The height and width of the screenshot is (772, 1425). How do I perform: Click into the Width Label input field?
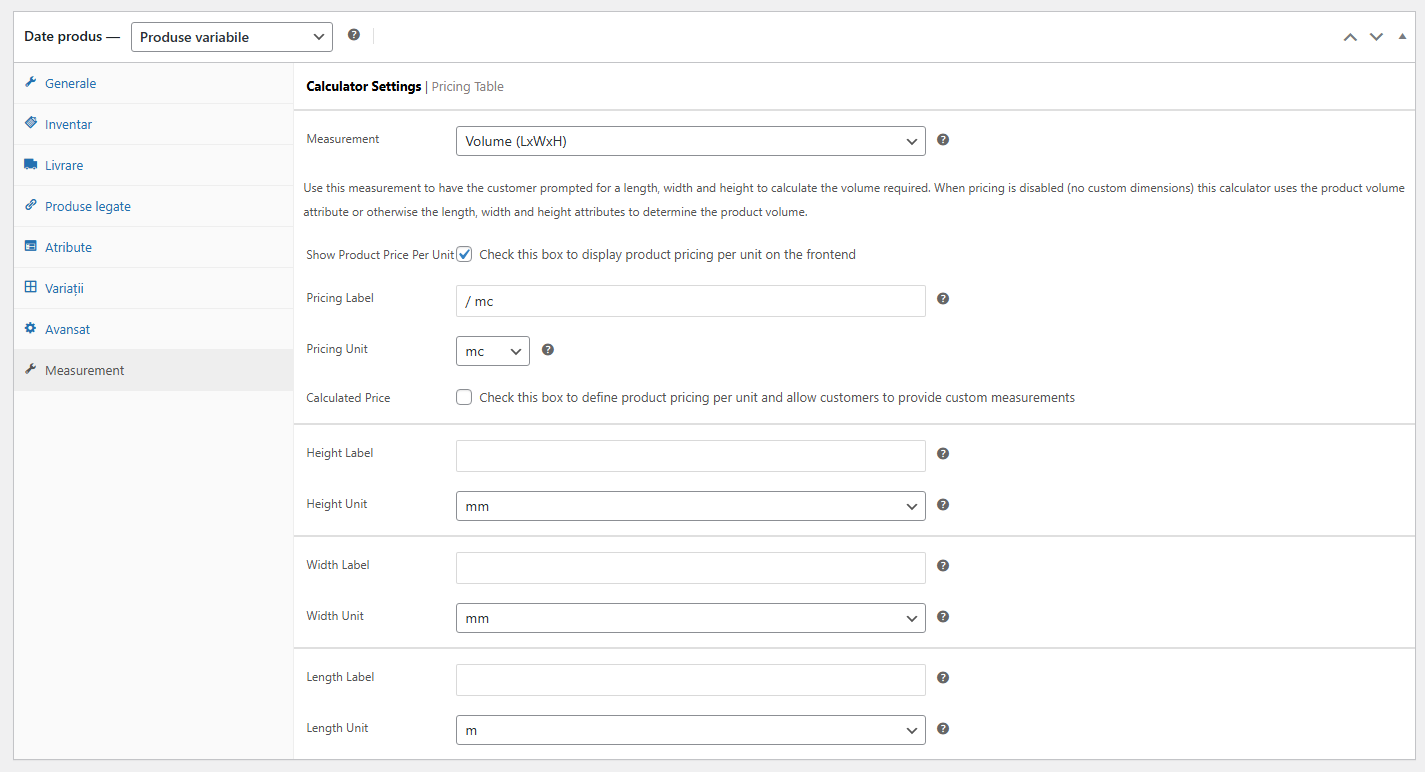[690, 568]
